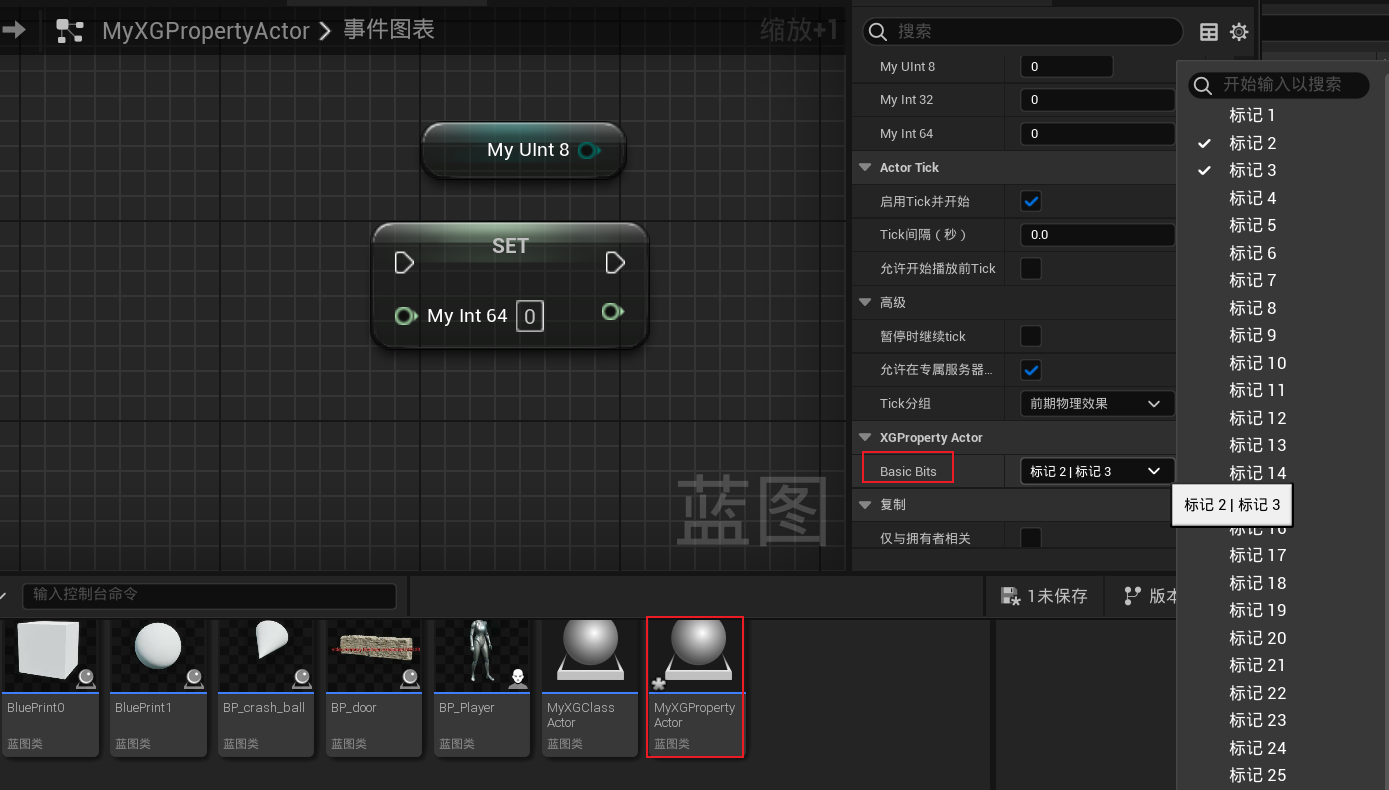Click the SET node output execution pin

tap(615, 262)
